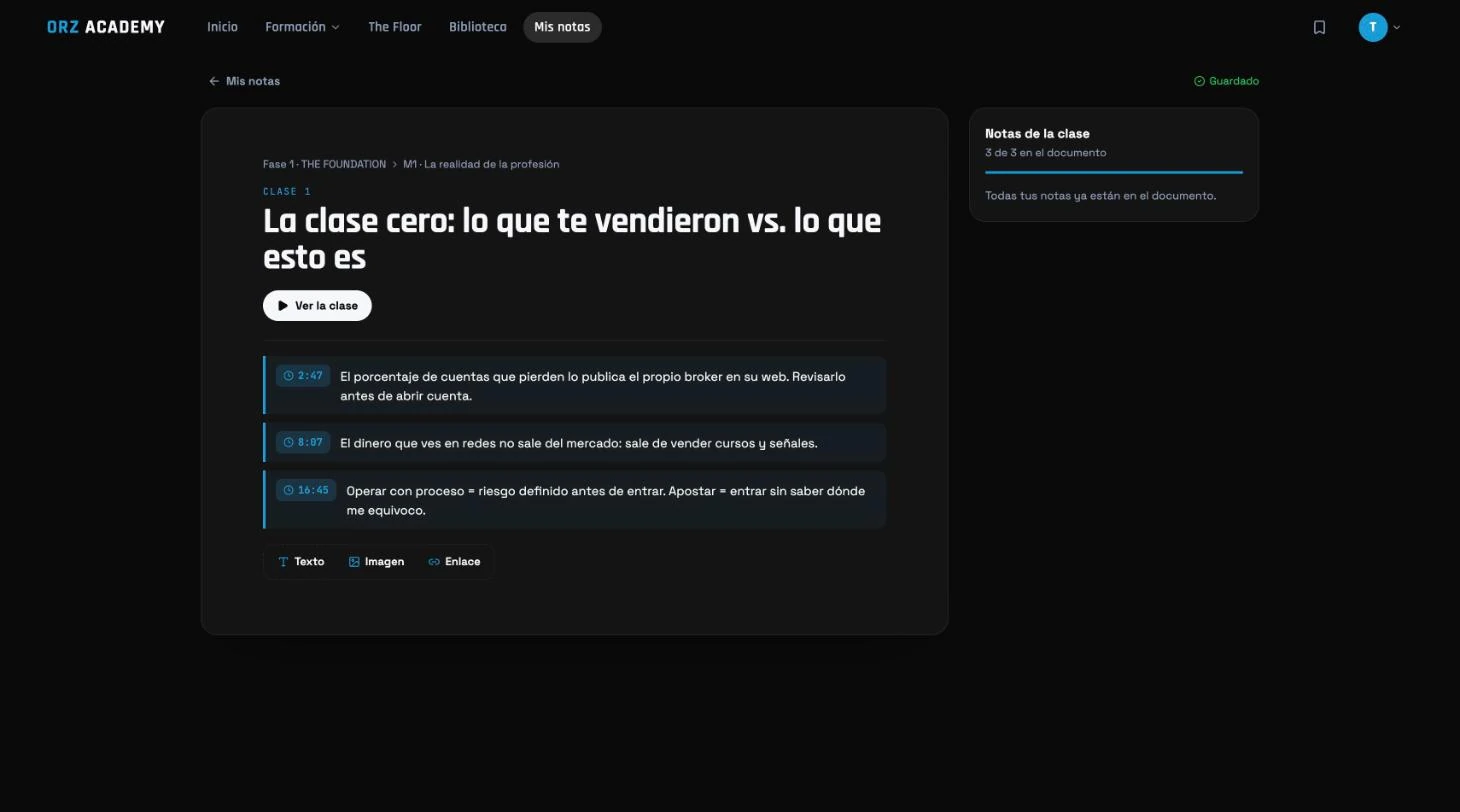Screen dimensions: 1460x812
Task: Select the Mis notas tab
Action: (562, 27)
